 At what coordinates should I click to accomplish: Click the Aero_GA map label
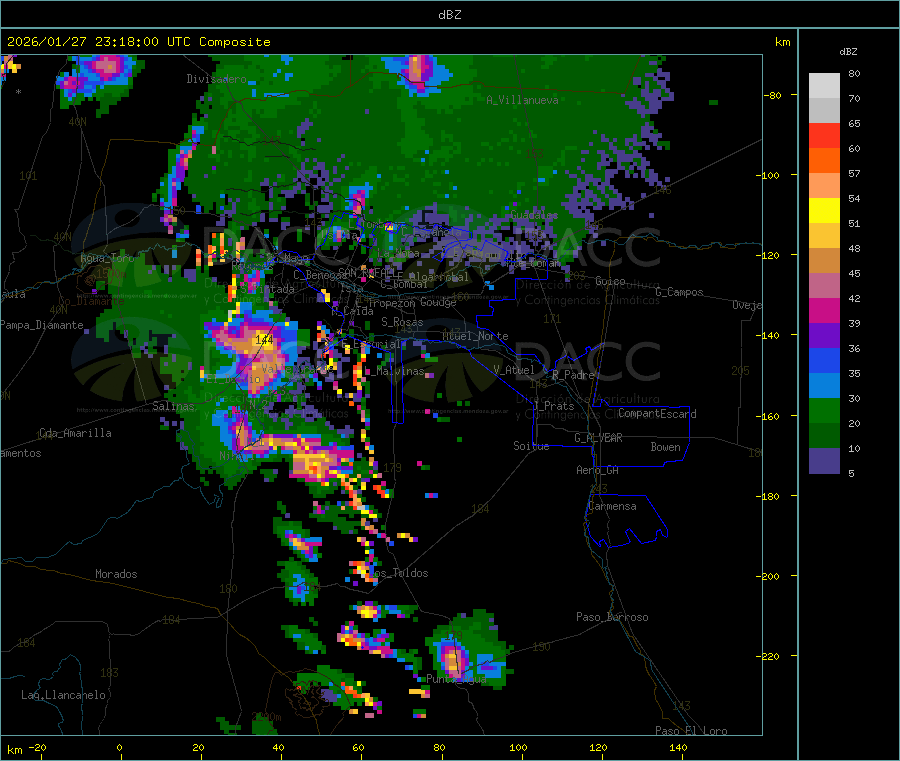coord(598,470)
